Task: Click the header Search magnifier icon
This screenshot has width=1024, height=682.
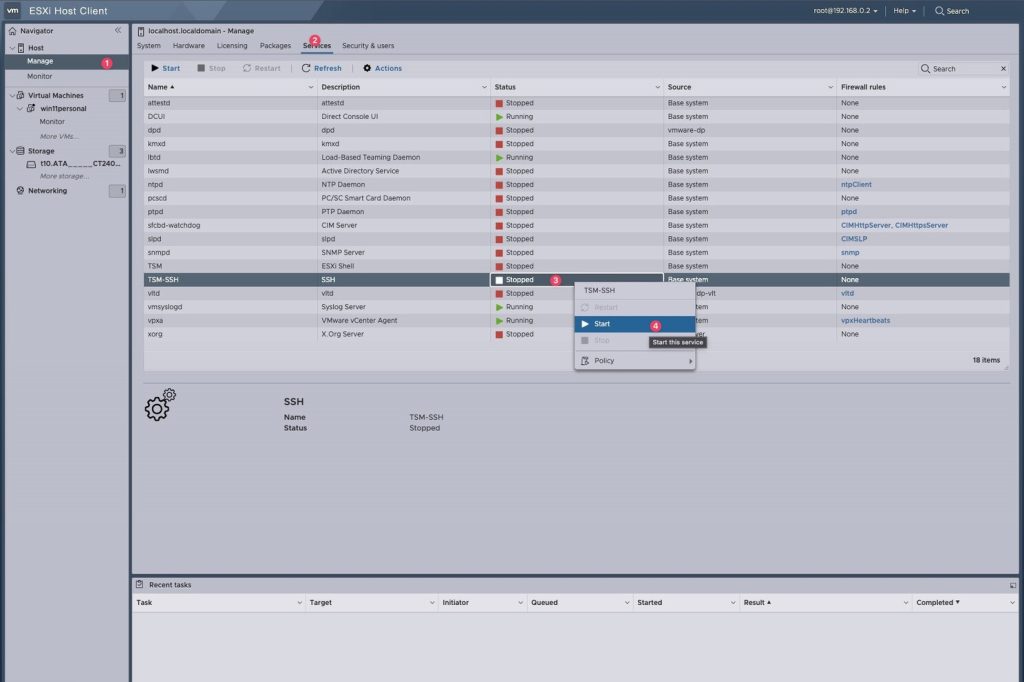Action: (x=939, y=11)
